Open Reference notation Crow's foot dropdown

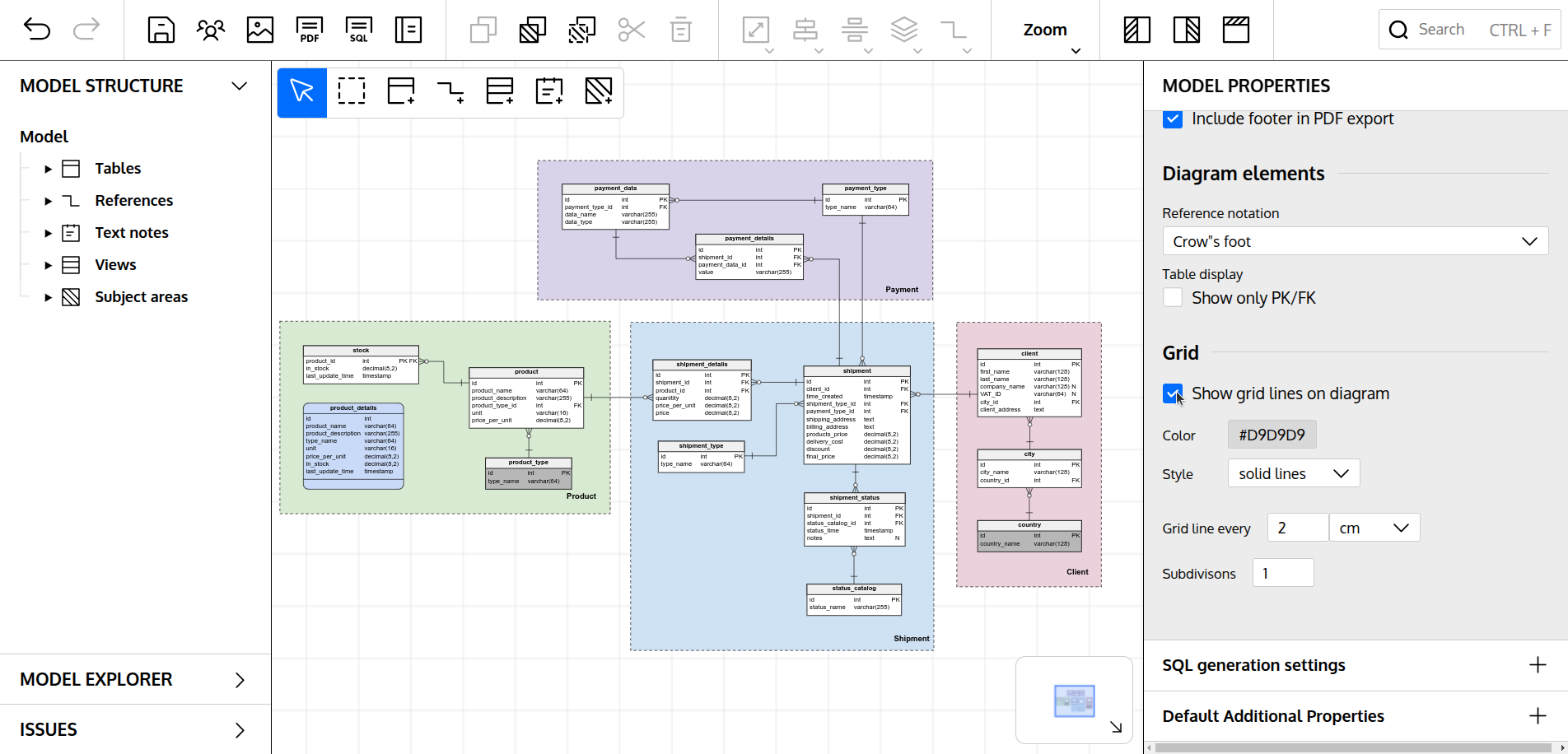(1355, 241)
